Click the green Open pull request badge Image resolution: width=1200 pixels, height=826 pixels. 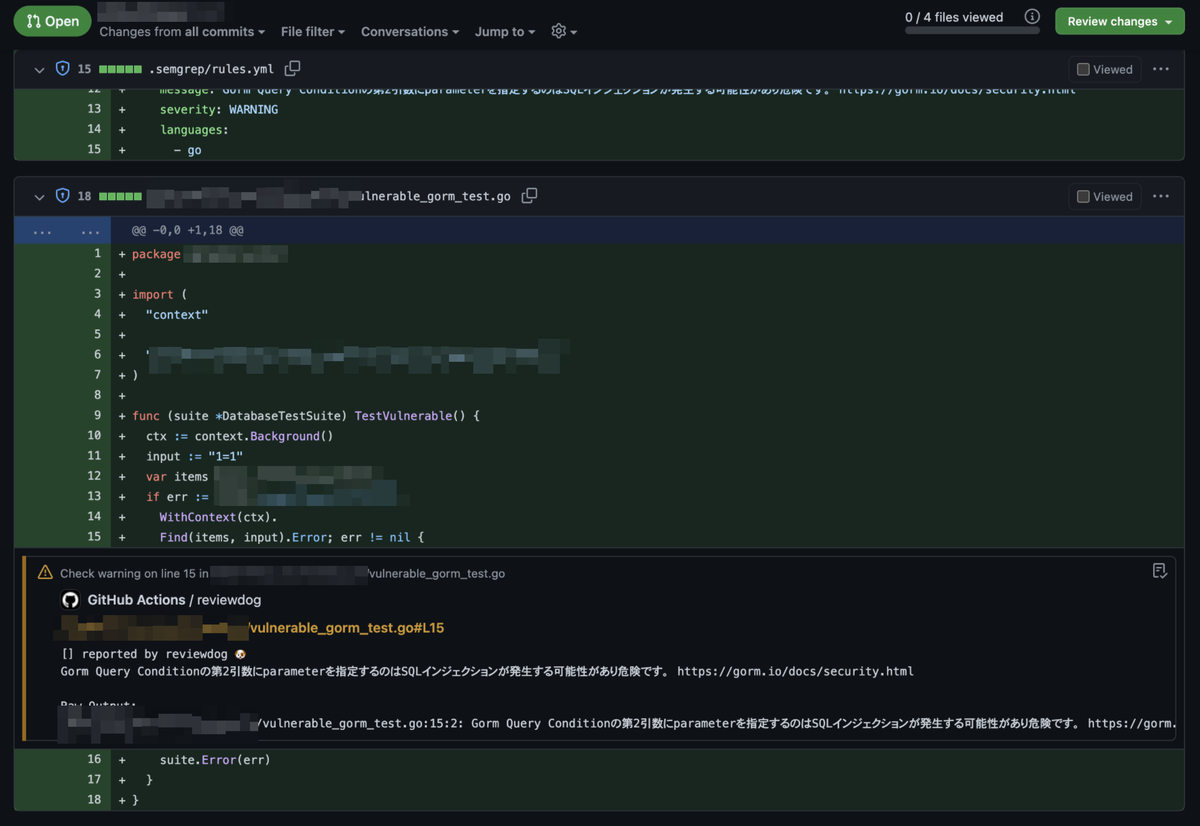[52, 21]
